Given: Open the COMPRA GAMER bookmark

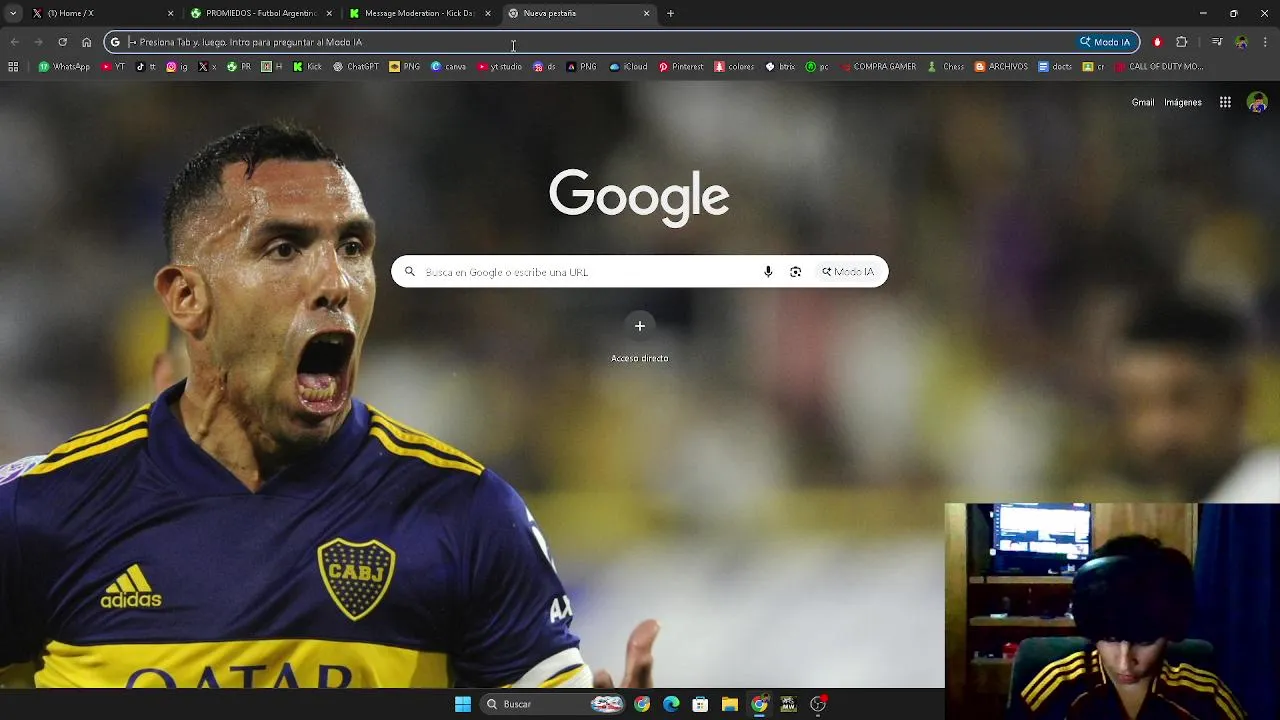Looking at the screenshot, I should [878, 67].
